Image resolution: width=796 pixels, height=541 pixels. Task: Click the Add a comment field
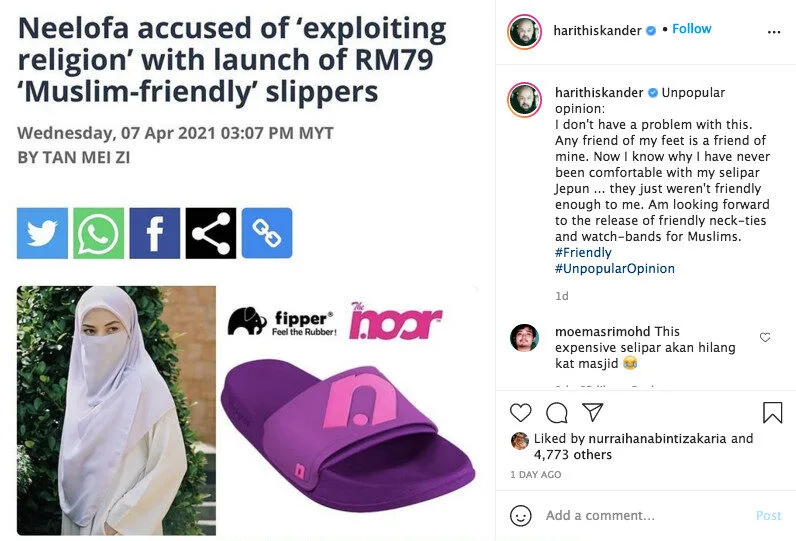(x=640, y=515)
